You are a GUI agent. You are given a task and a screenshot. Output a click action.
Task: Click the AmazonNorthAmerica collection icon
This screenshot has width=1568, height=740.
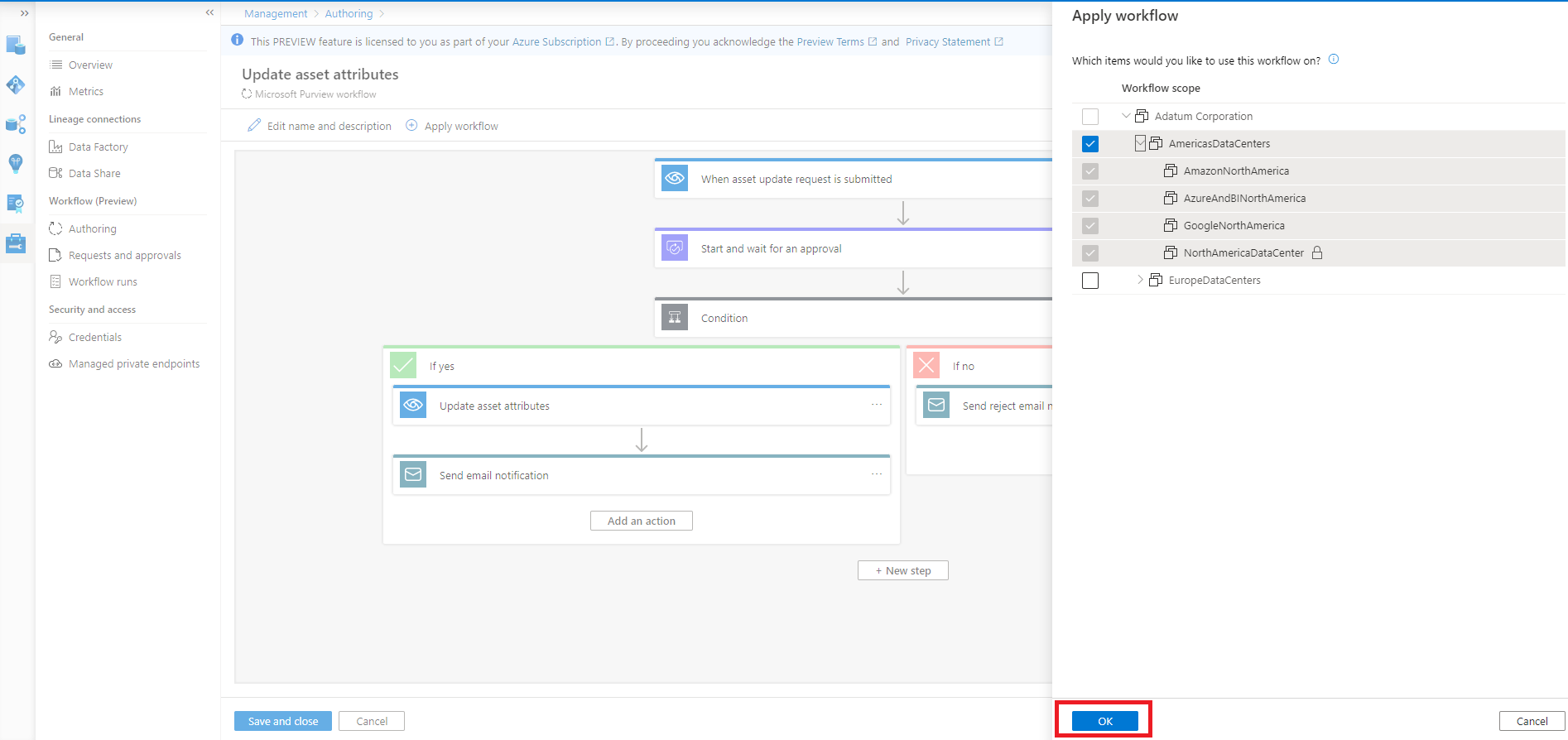(x=1171, y=171)
